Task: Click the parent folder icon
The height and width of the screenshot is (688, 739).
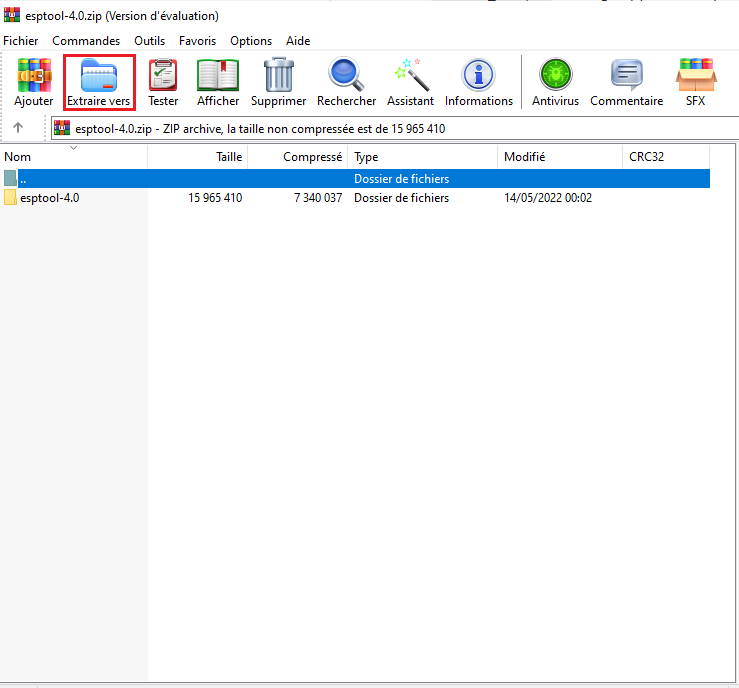Action: click(10, 178)
